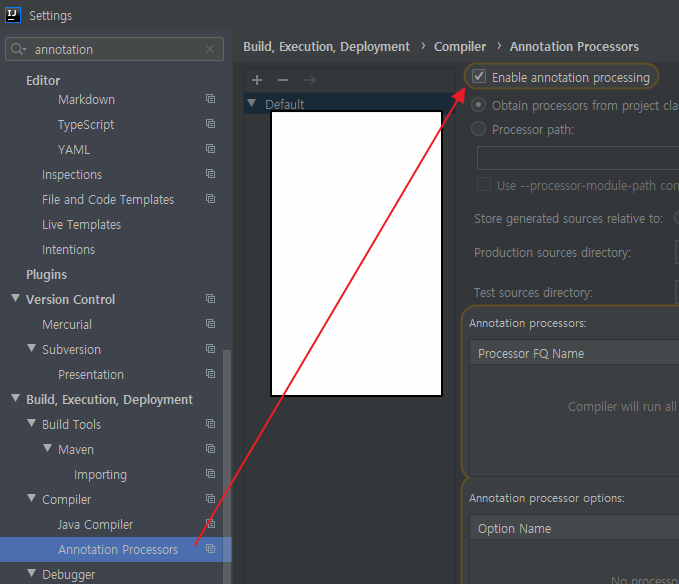Collapse the Build Tools node
Viewport: 679px width, 584px height.
point(32,423)
